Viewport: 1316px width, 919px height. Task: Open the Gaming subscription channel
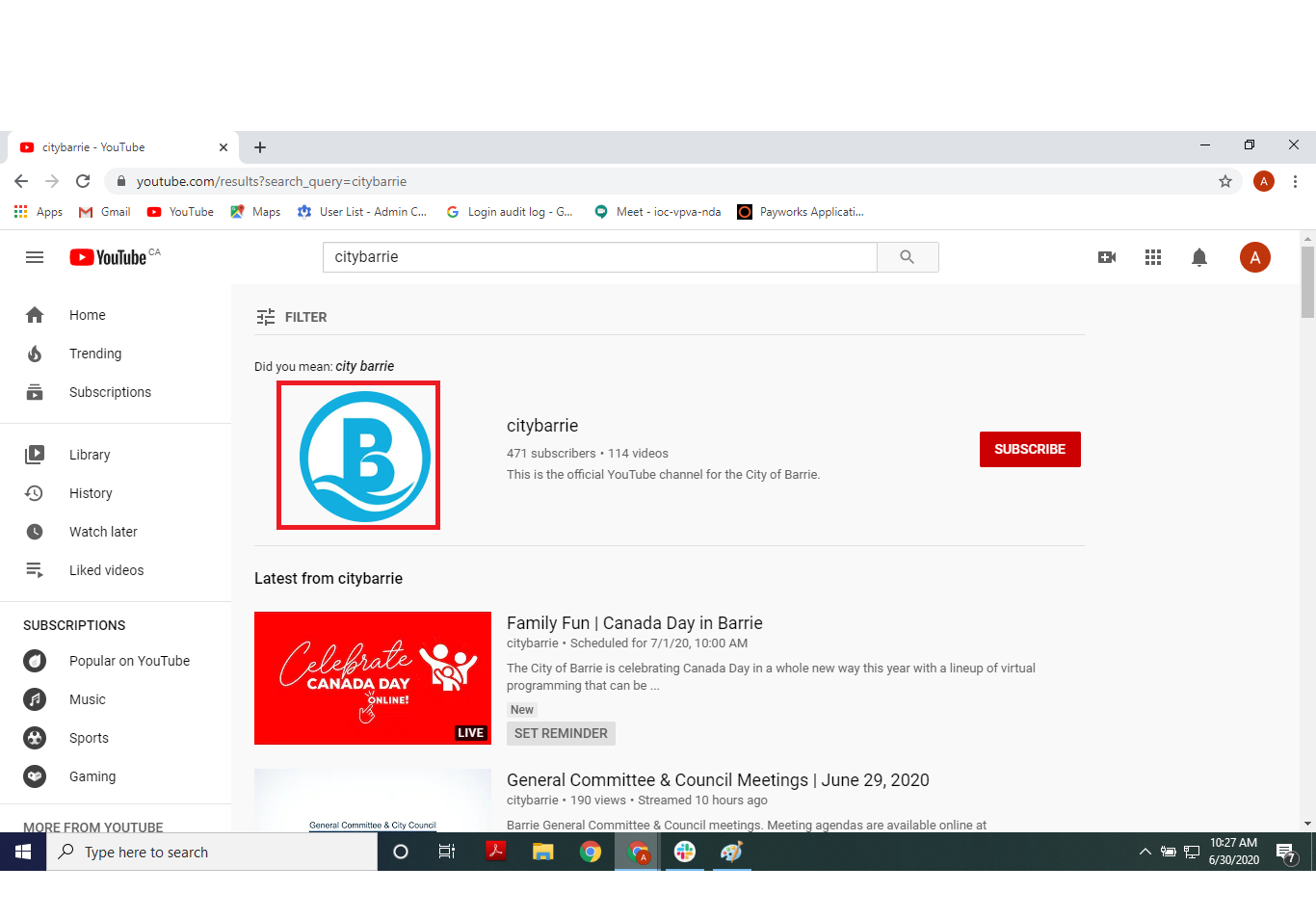[116, 776]
